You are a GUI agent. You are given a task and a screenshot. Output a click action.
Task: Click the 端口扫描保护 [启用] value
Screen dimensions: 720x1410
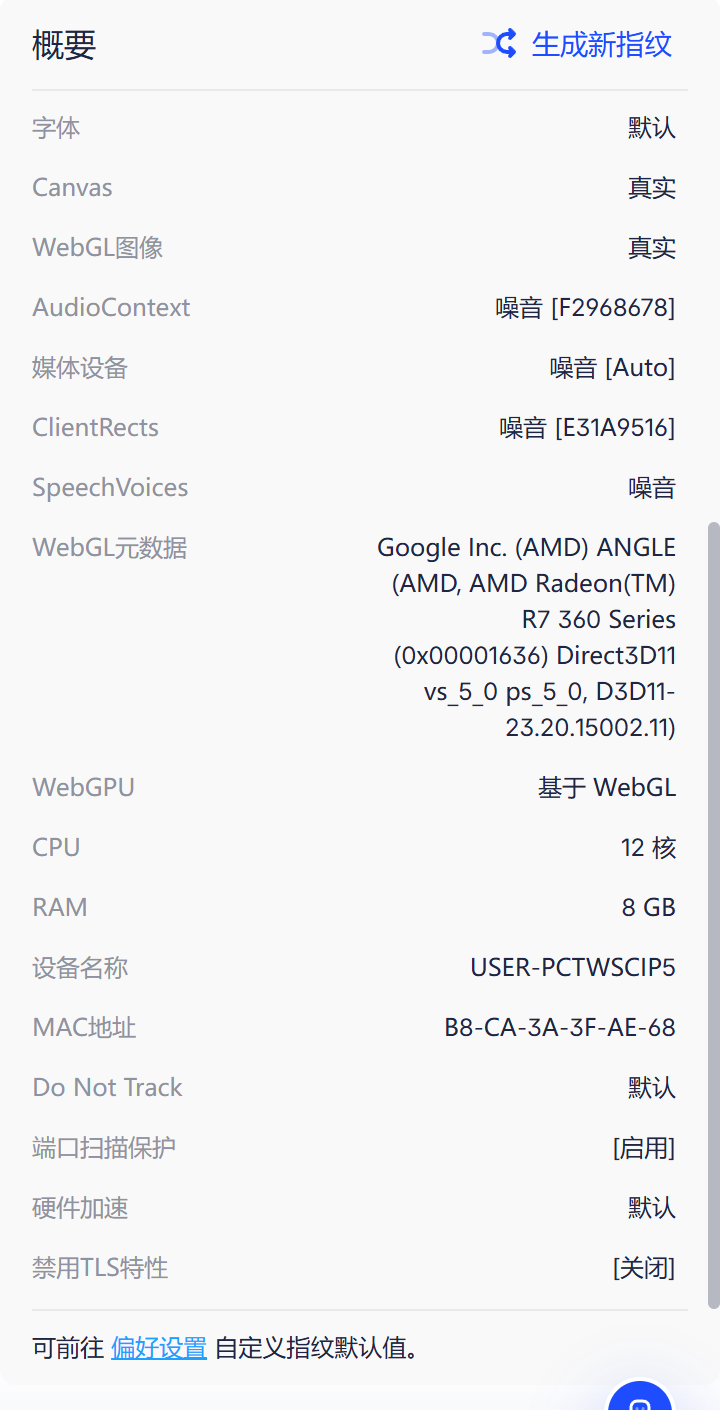[644, 1148]
